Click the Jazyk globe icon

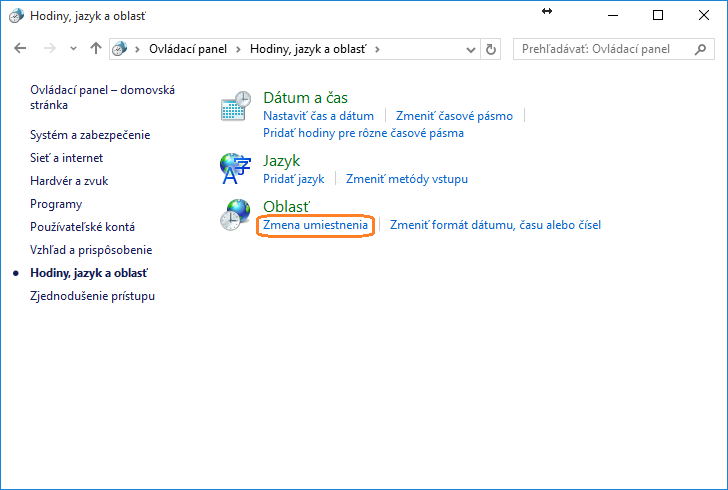point(236,169)
